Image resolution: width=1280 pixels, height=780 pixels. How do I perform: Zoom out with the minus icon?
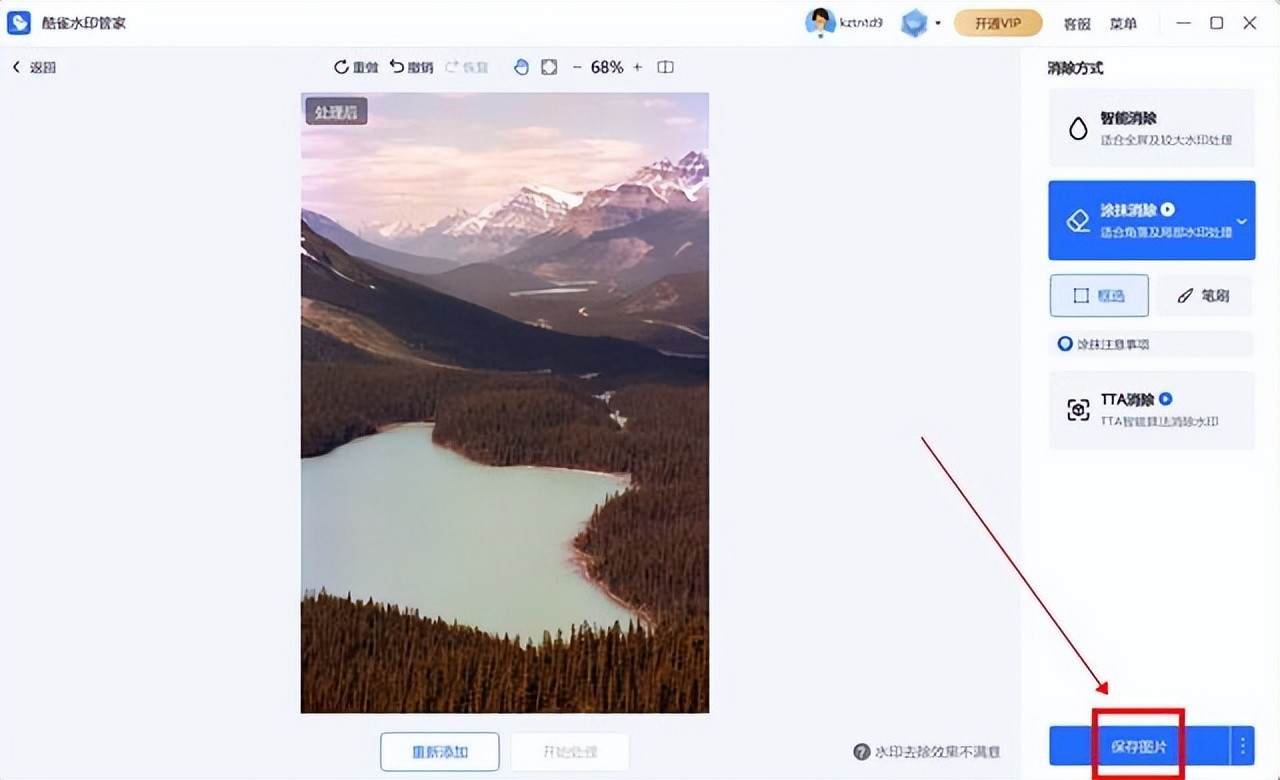coord(577,67)
